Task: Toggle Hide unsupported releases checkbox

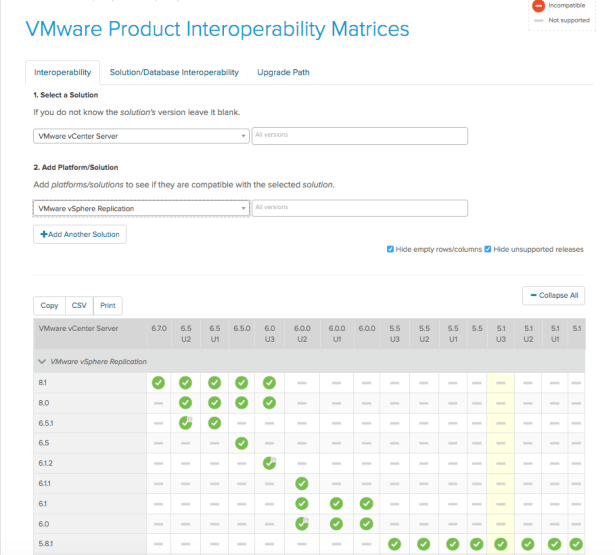Action: pyautogui.click(x=487, y=249)
